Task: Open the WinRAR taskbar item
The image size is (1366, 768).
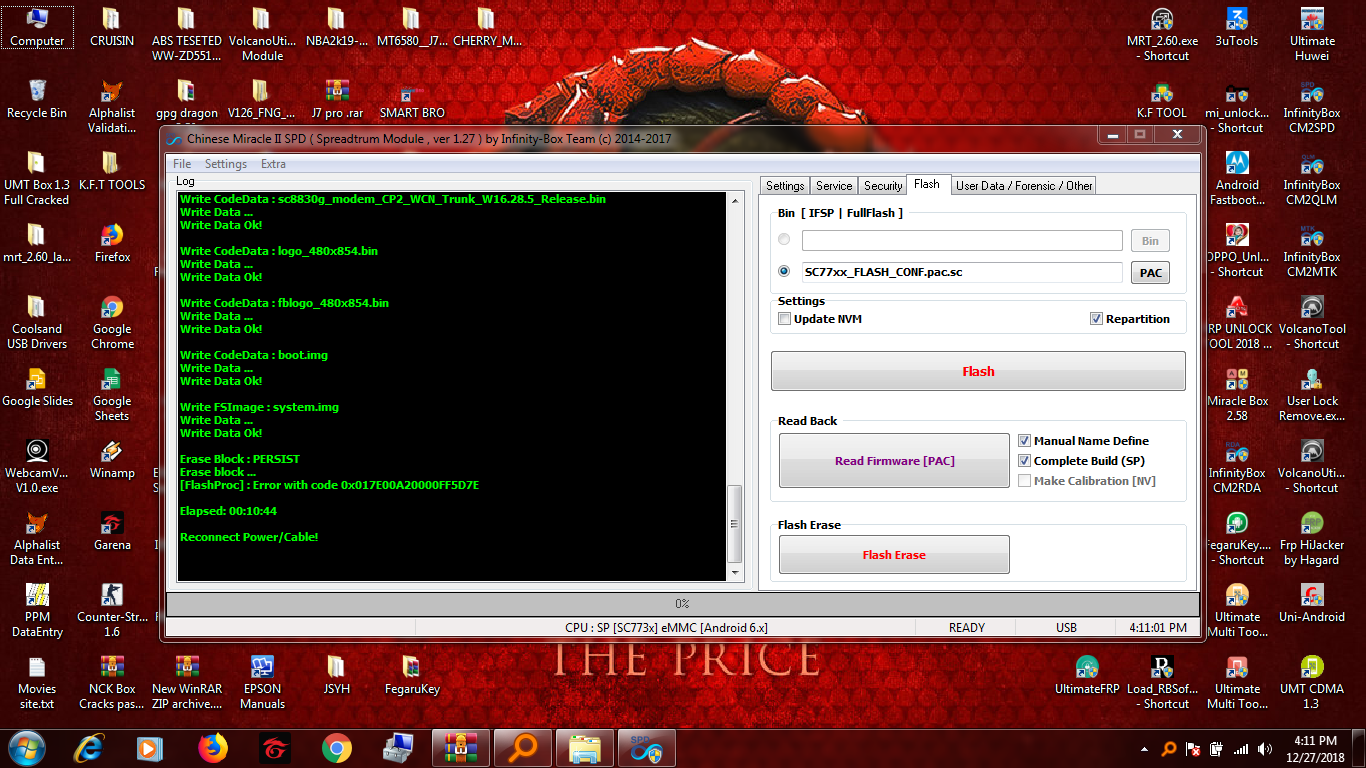Action: [460, 748]
